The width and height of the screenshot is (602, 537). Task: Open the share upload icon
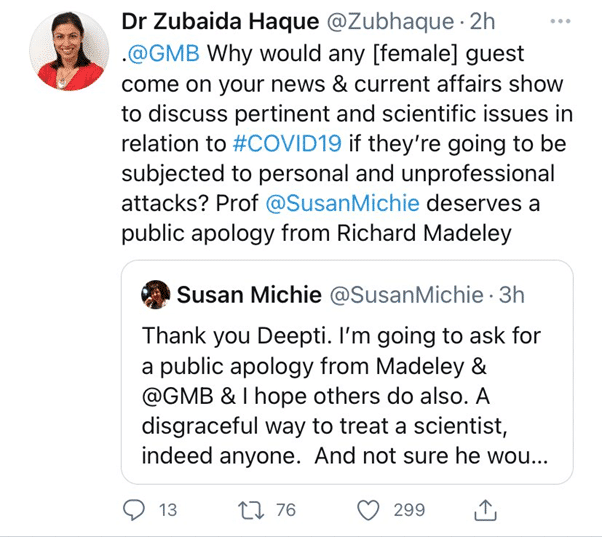(x=485, y=510)
